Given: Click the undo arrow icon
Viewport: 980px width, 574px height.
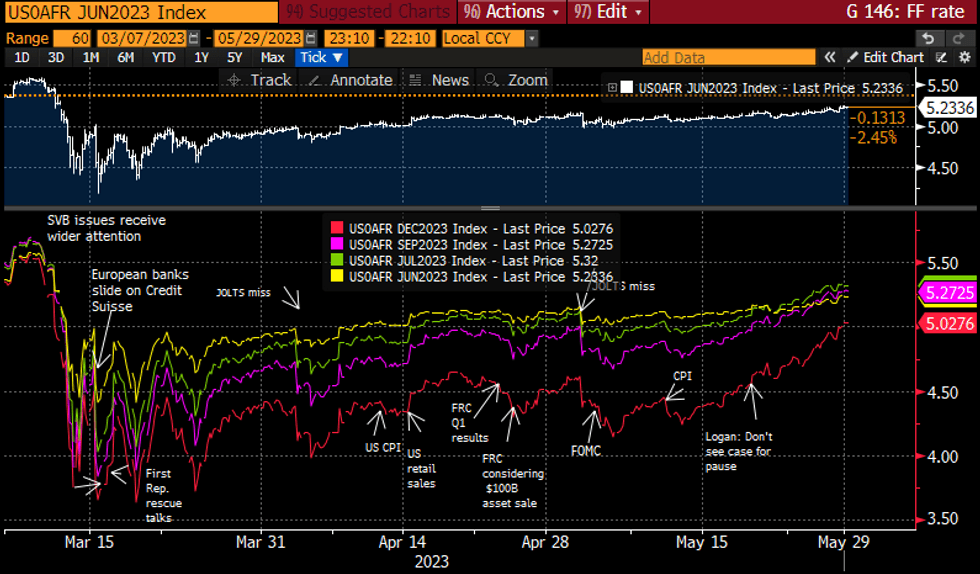Looking at the screenshot, I should (x=927, y=38).
